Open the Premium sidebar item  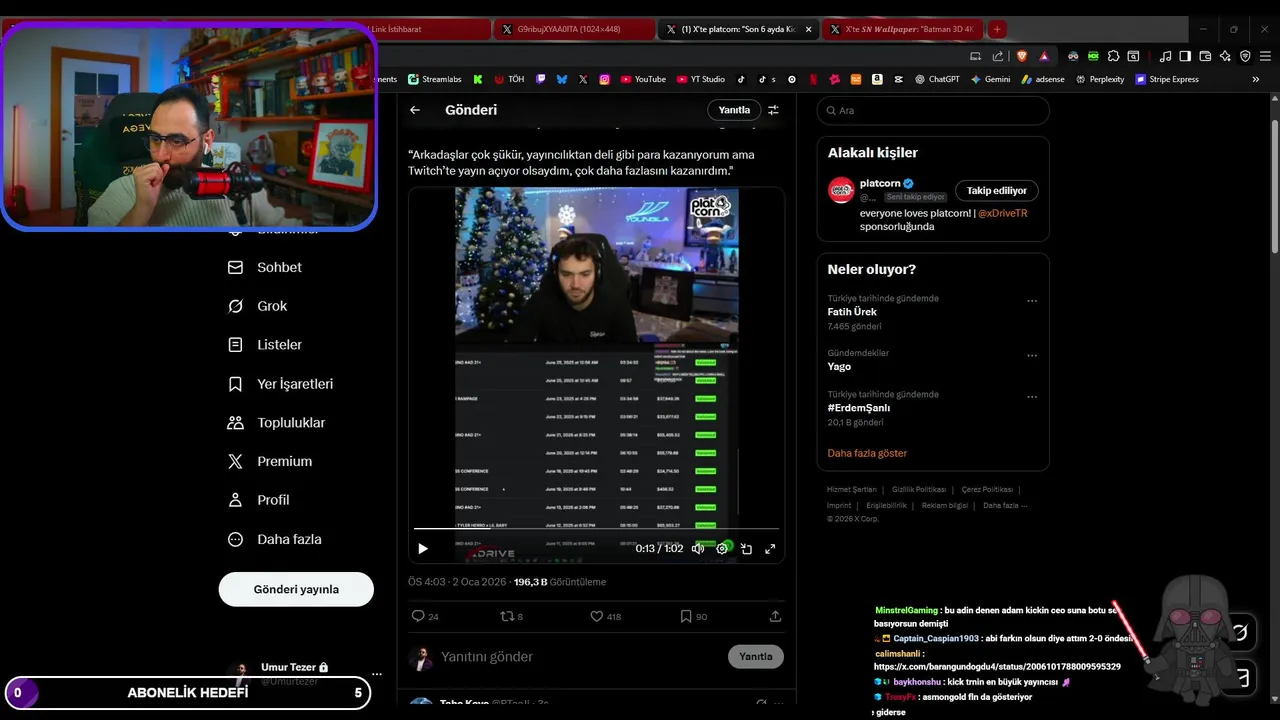(270, 461)
